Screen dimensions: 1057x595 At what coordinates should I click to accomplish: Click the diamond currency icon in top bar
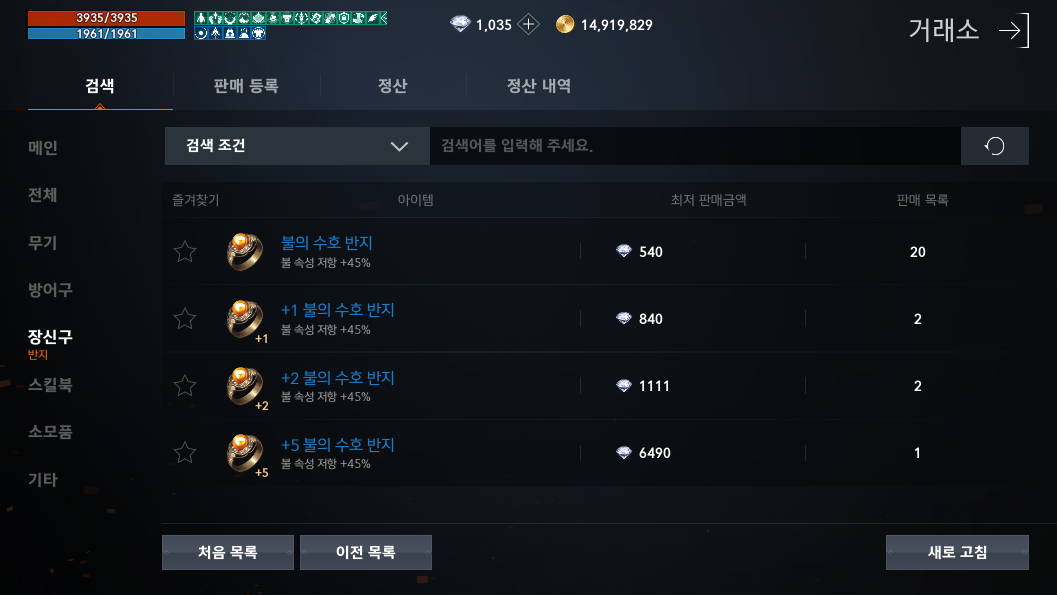coord(460,25)
